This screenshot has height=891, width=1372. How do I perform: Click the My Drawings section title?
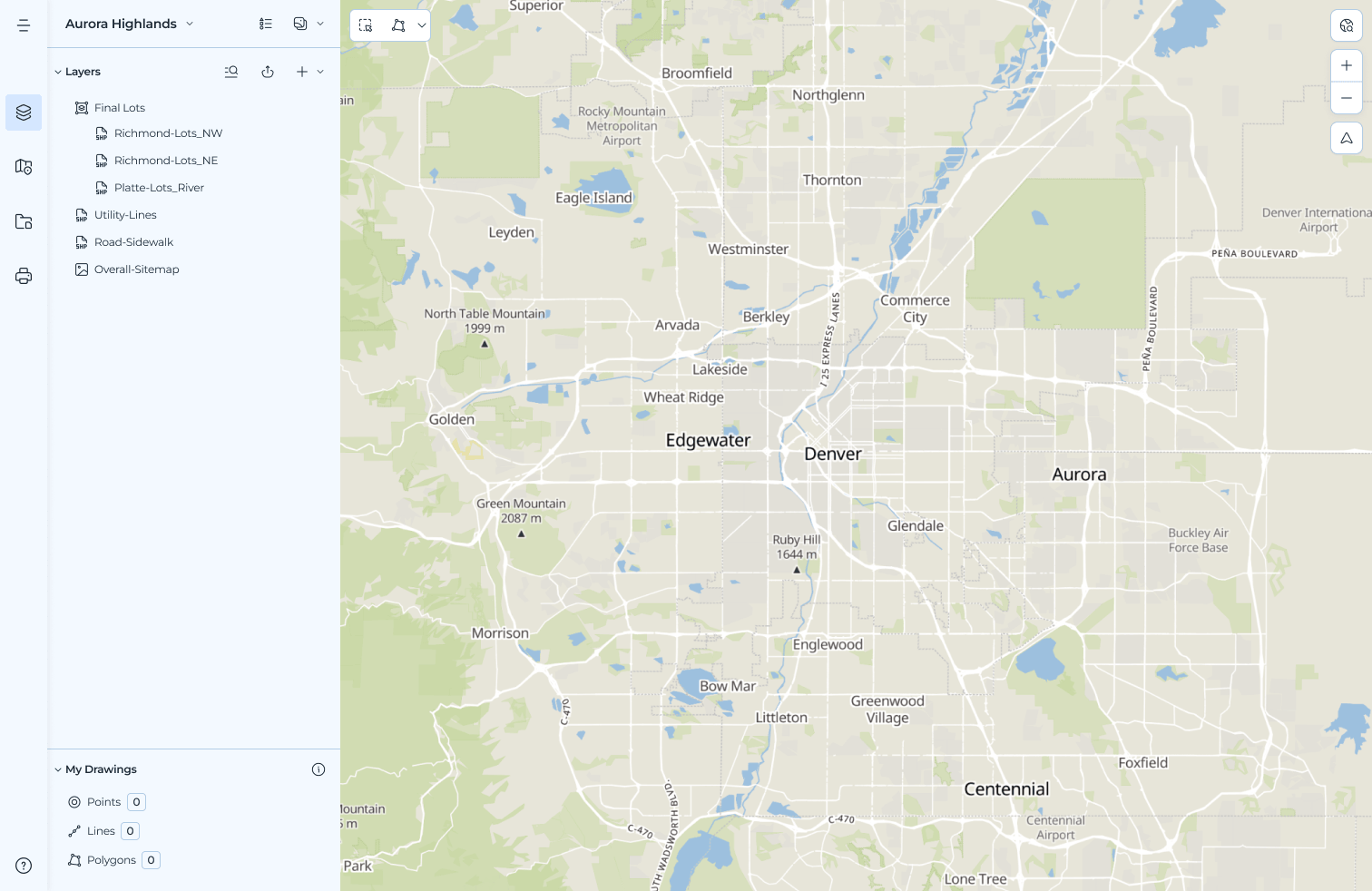(x=101, y=769)
